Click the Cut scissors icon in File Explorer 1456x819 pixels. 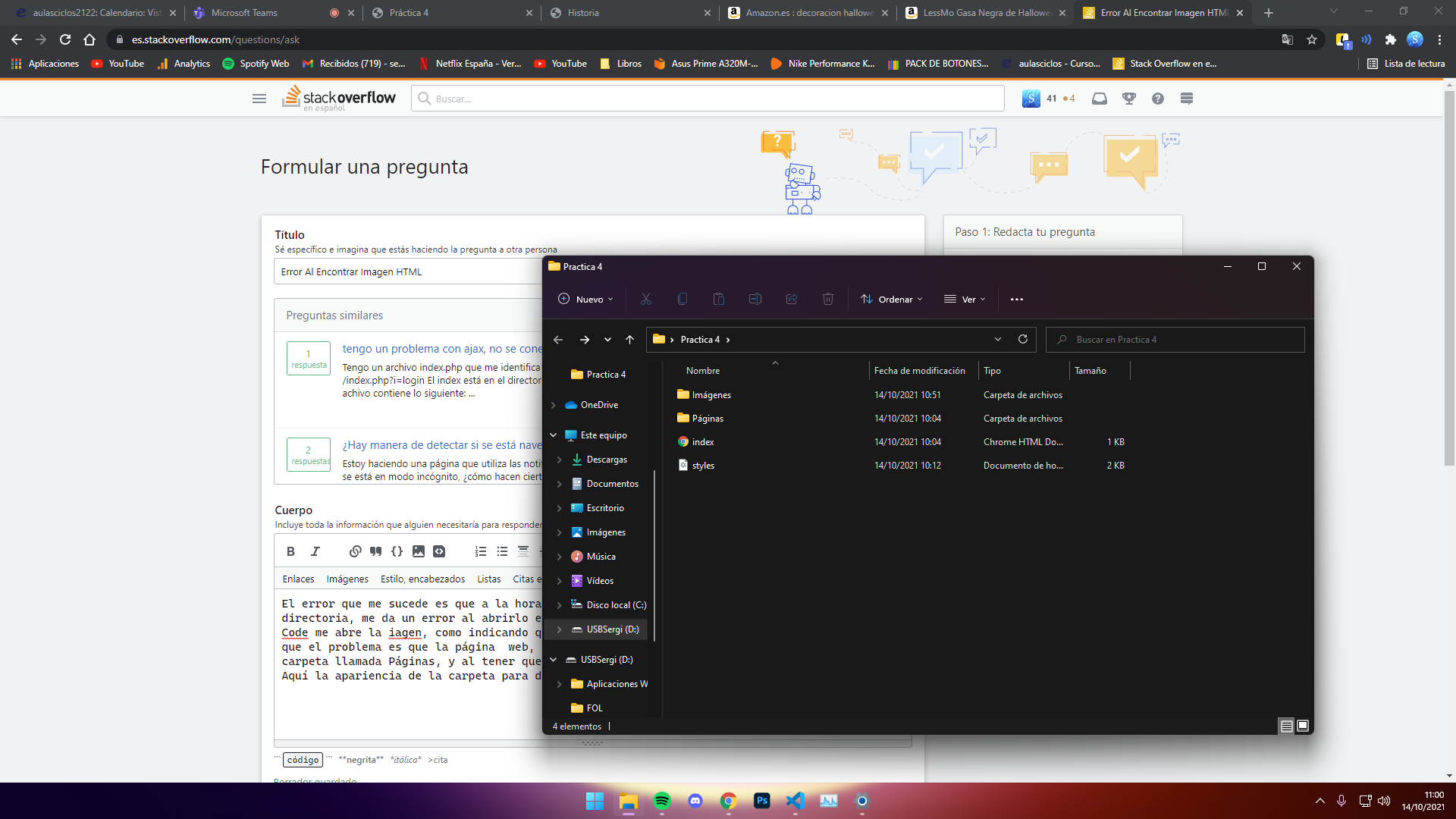[646, 299]
